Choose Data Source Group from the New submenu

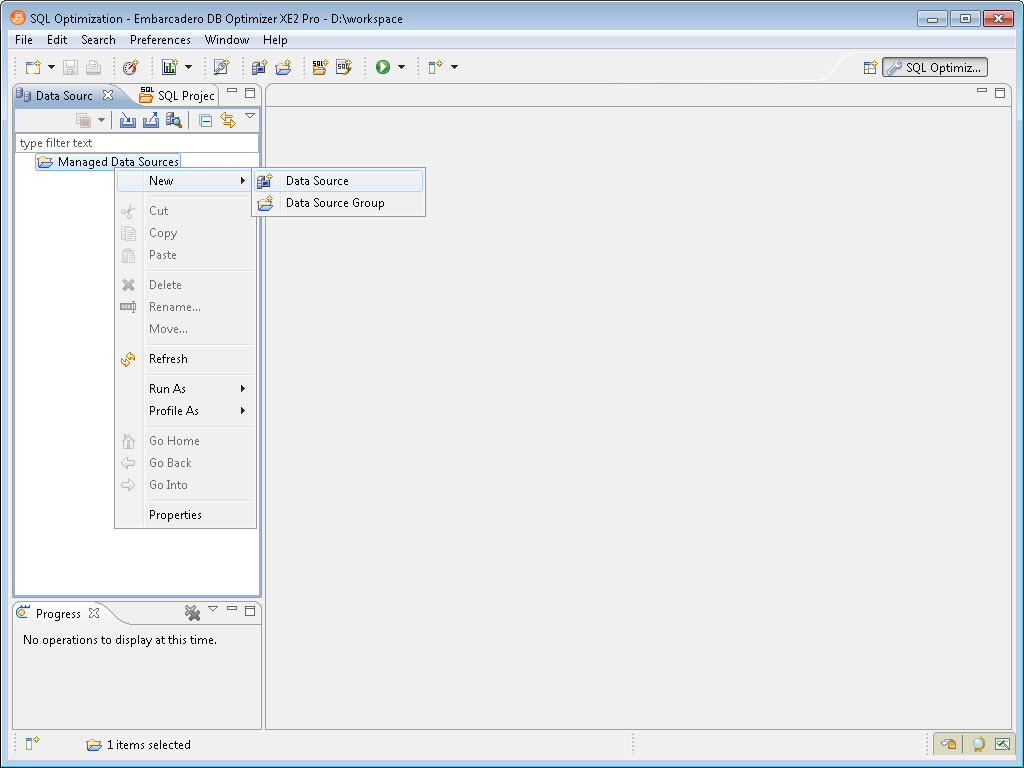pos(338,203)
